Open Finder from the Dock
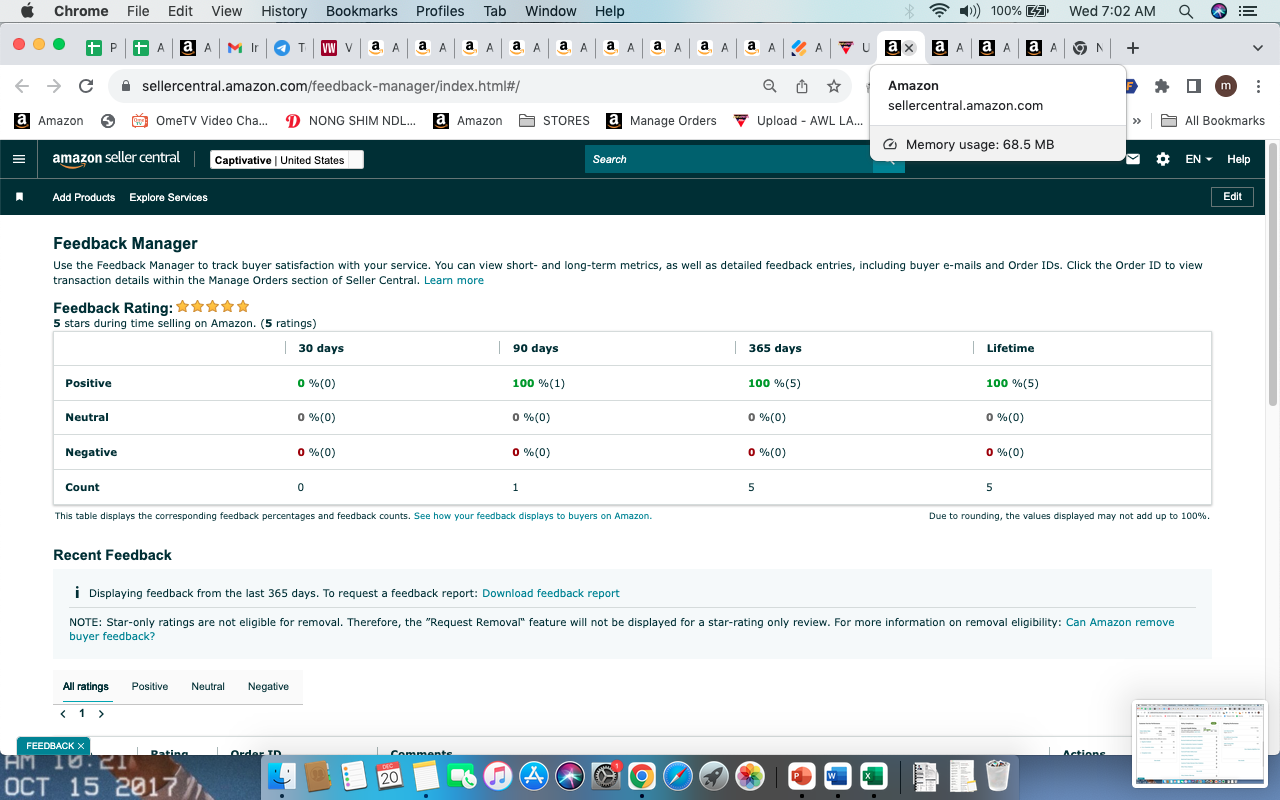This screenshot has width=1280, height=800. [x=284, y=776]
